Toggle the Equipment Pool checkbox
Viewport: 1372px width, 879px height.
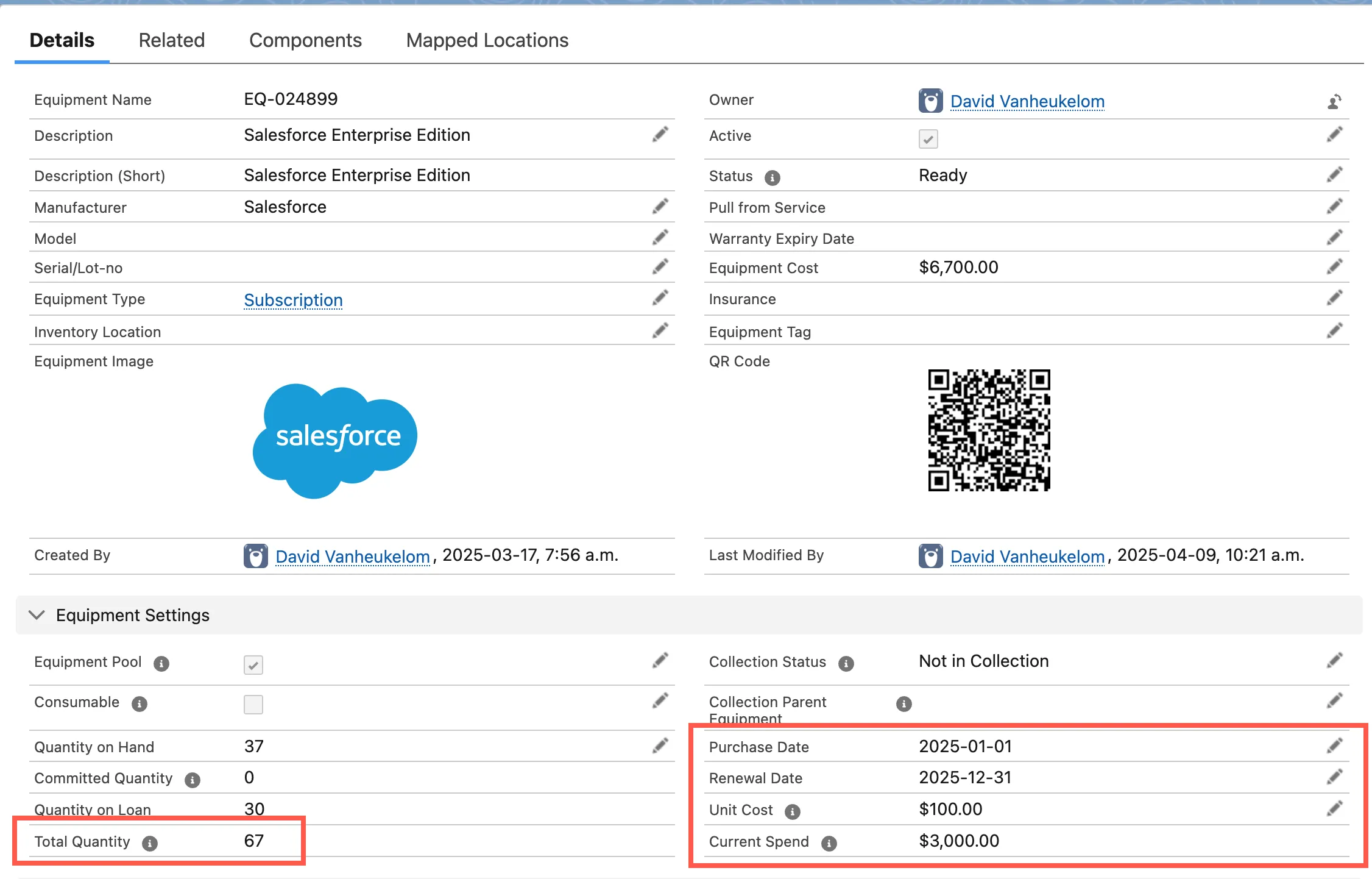click(253, 664)
